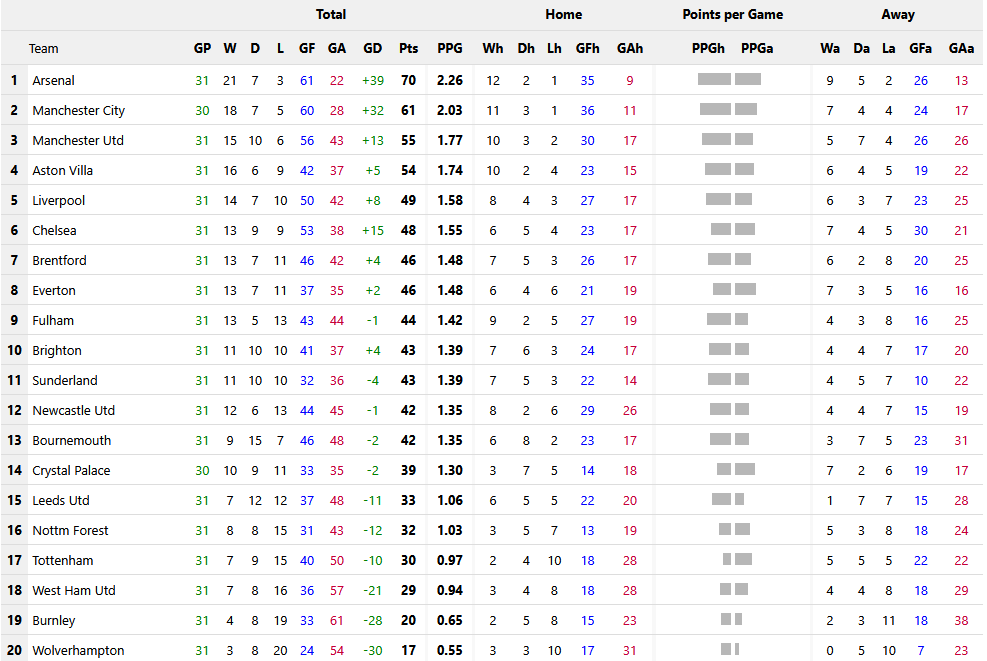Screen dimensions: 987x661
Task: Sort by away wins Wa header
Action: pyautogui.click(x=829, y=48)
